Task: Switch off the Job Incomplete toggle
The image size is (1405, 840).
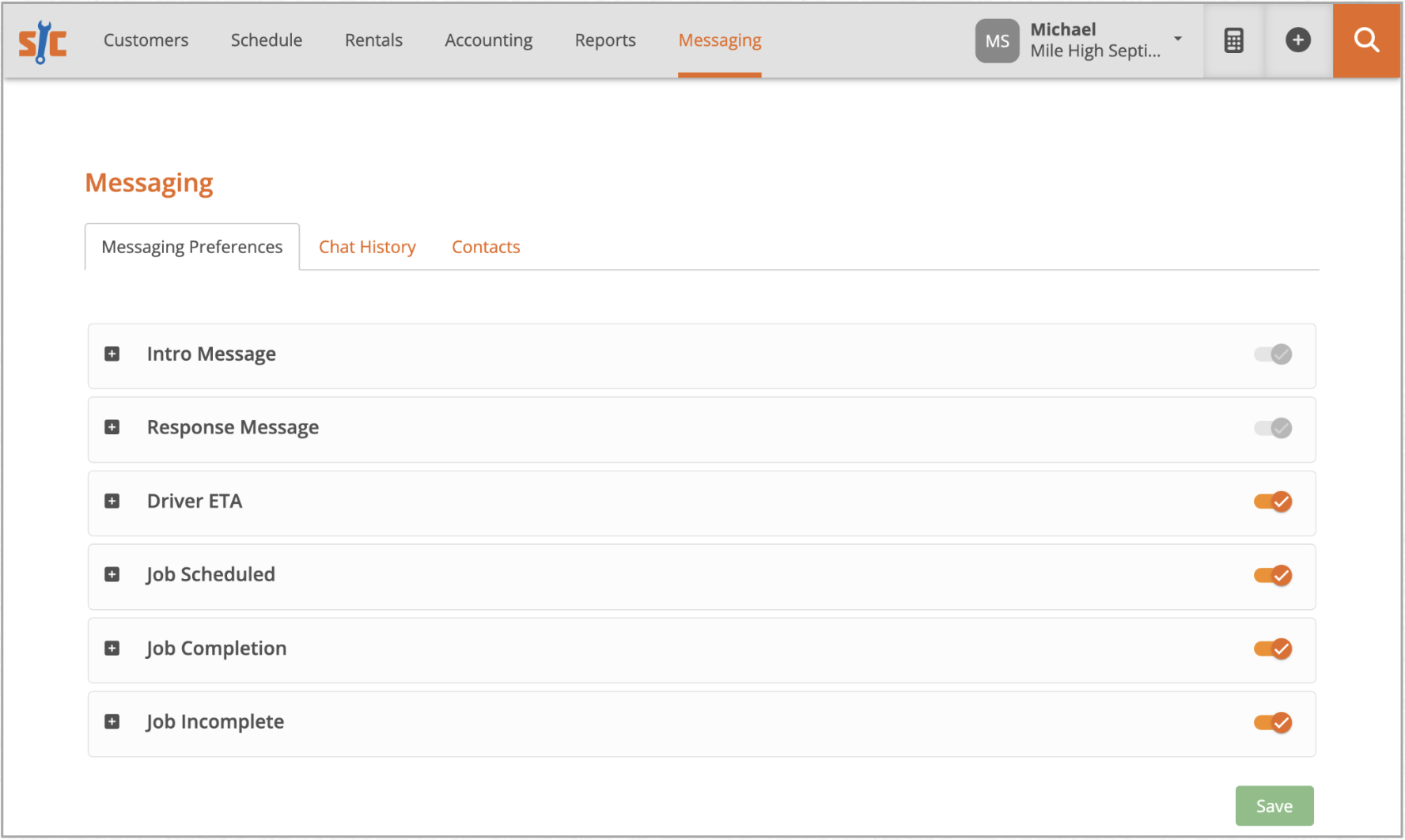Action: click(1273, 722)
